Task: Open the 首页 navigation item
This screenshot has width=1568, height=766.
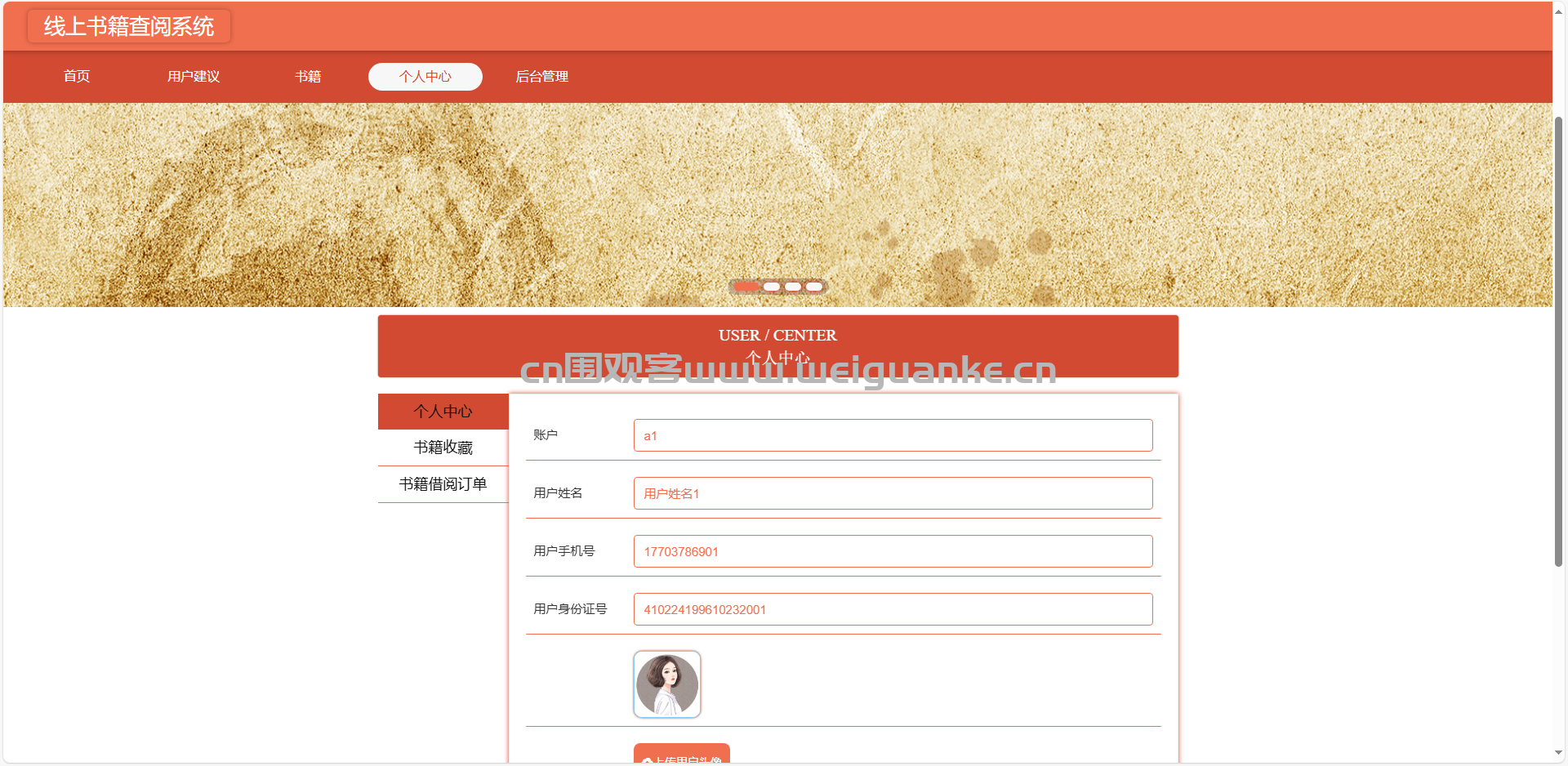Action: click(x=77, y=76)
